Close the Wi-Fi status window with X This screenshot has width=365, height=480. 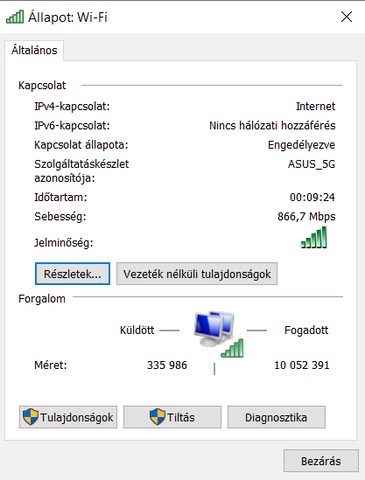tap(346, 17)
